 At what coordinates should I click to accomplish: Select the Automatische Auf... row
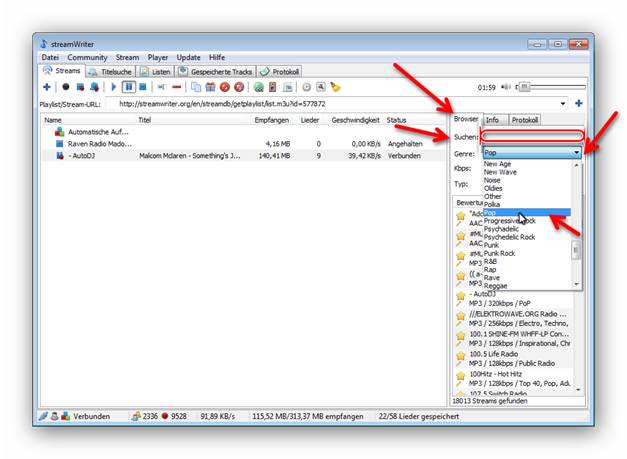(244, 132)
